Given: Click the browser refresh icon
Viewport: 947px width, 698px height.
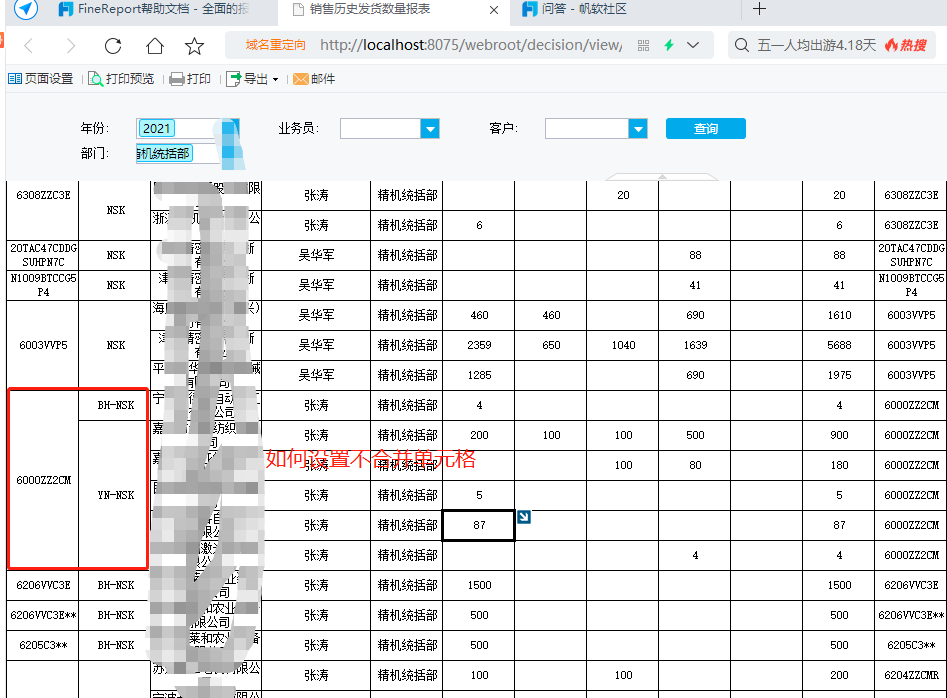Looking at the screenshot, I should coord(113,46).
